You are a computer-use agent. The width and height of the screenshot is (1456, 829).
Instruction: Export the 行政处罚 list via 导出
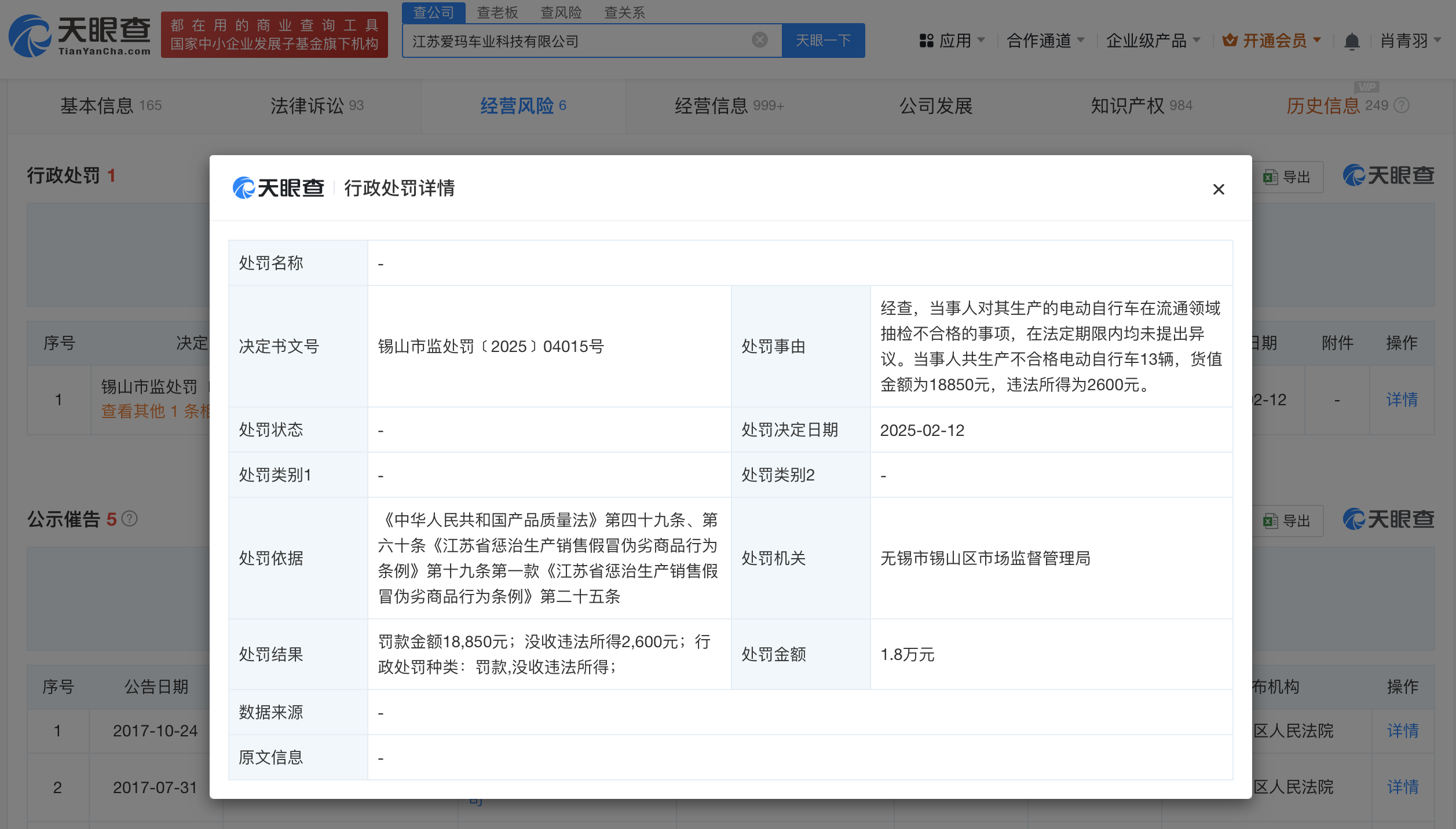1287,177
